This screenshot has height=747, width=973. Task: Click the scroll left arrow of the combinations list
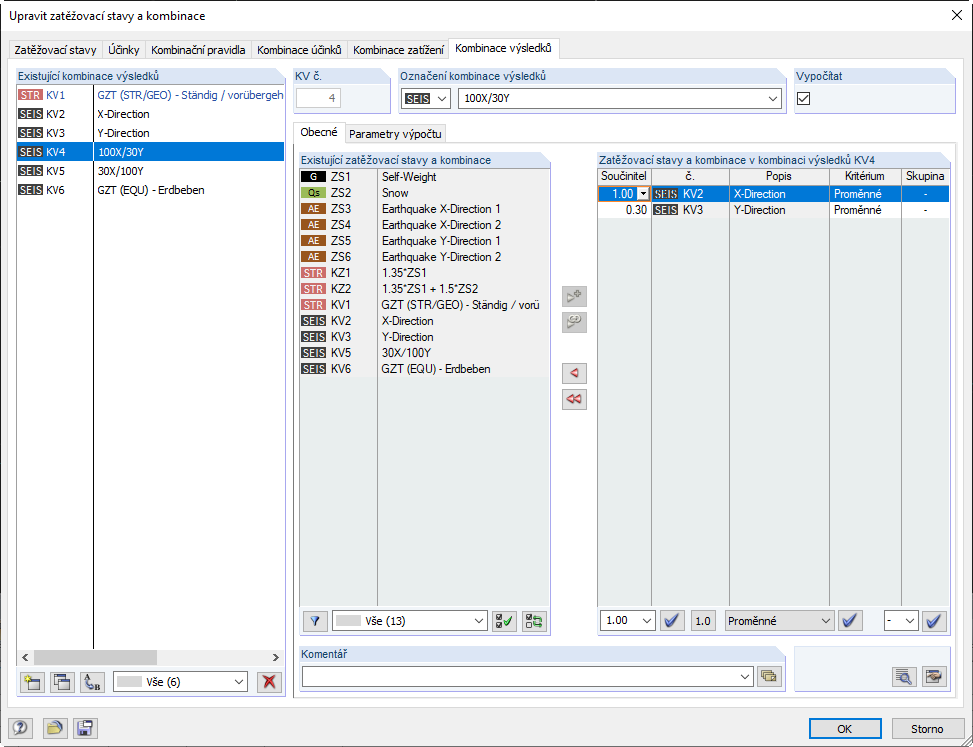(x=25, y=658)
